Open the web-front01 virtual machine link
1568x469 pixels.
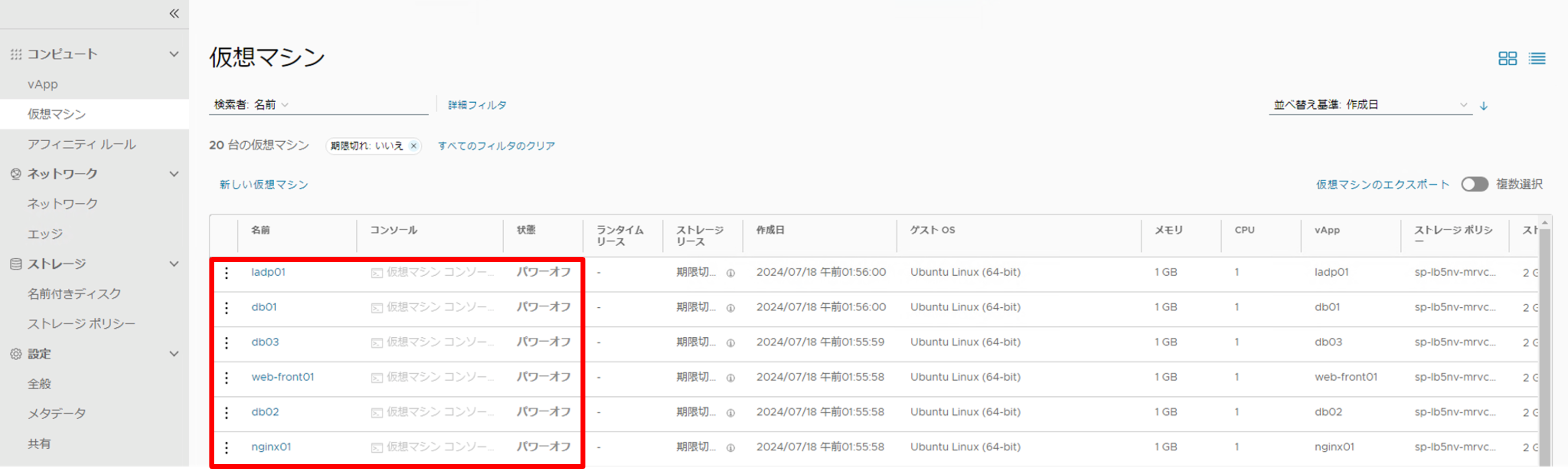tap(283, 377)
